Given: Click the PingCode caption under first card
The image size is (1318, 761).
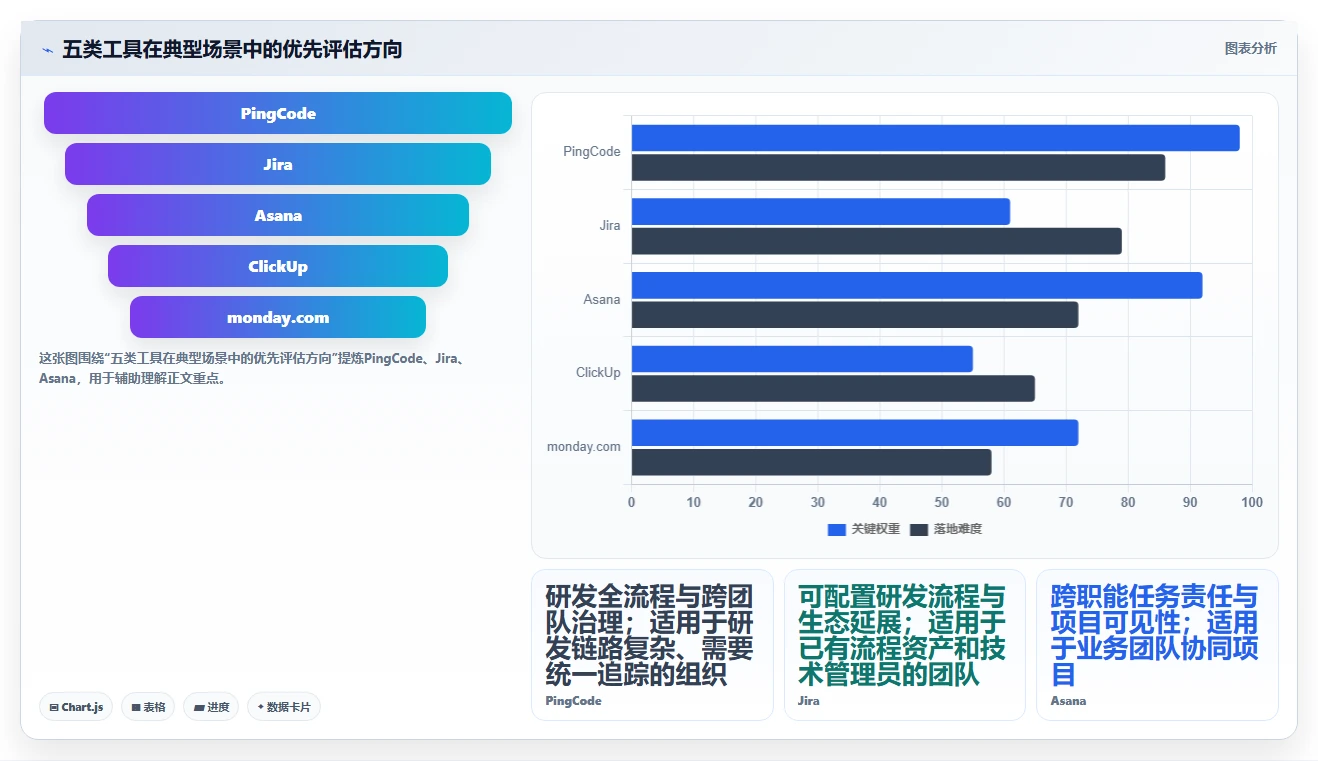Looking at the screenshot, I should point(574,701).
